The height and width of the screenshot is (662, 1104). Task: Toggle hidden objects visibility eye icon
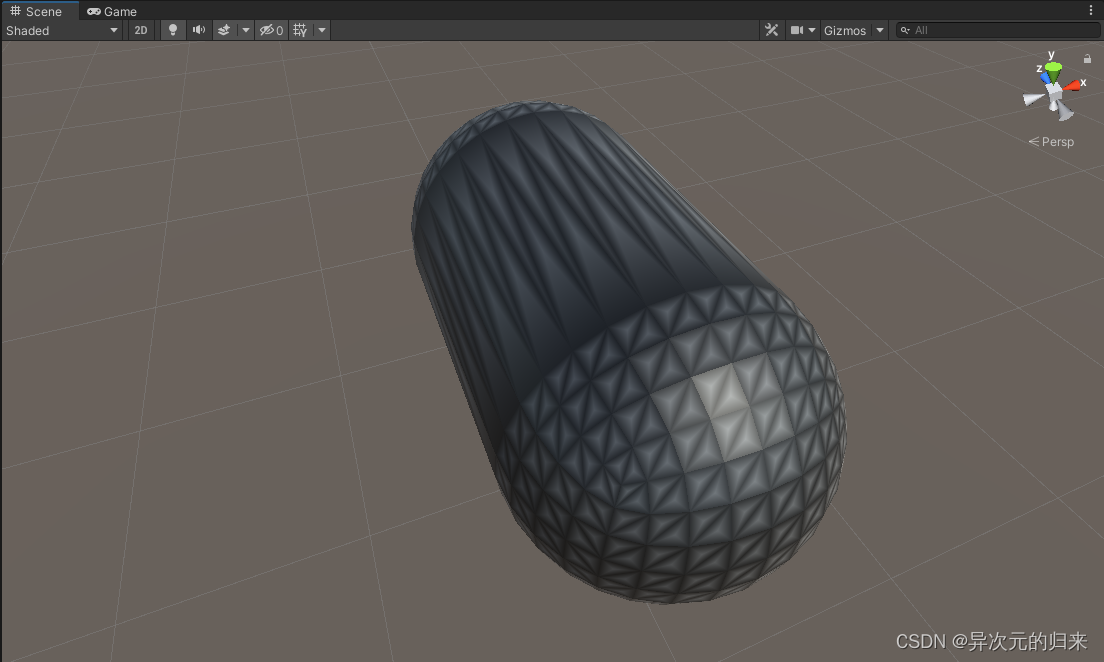pyautogui.click(x=271, y=30)
